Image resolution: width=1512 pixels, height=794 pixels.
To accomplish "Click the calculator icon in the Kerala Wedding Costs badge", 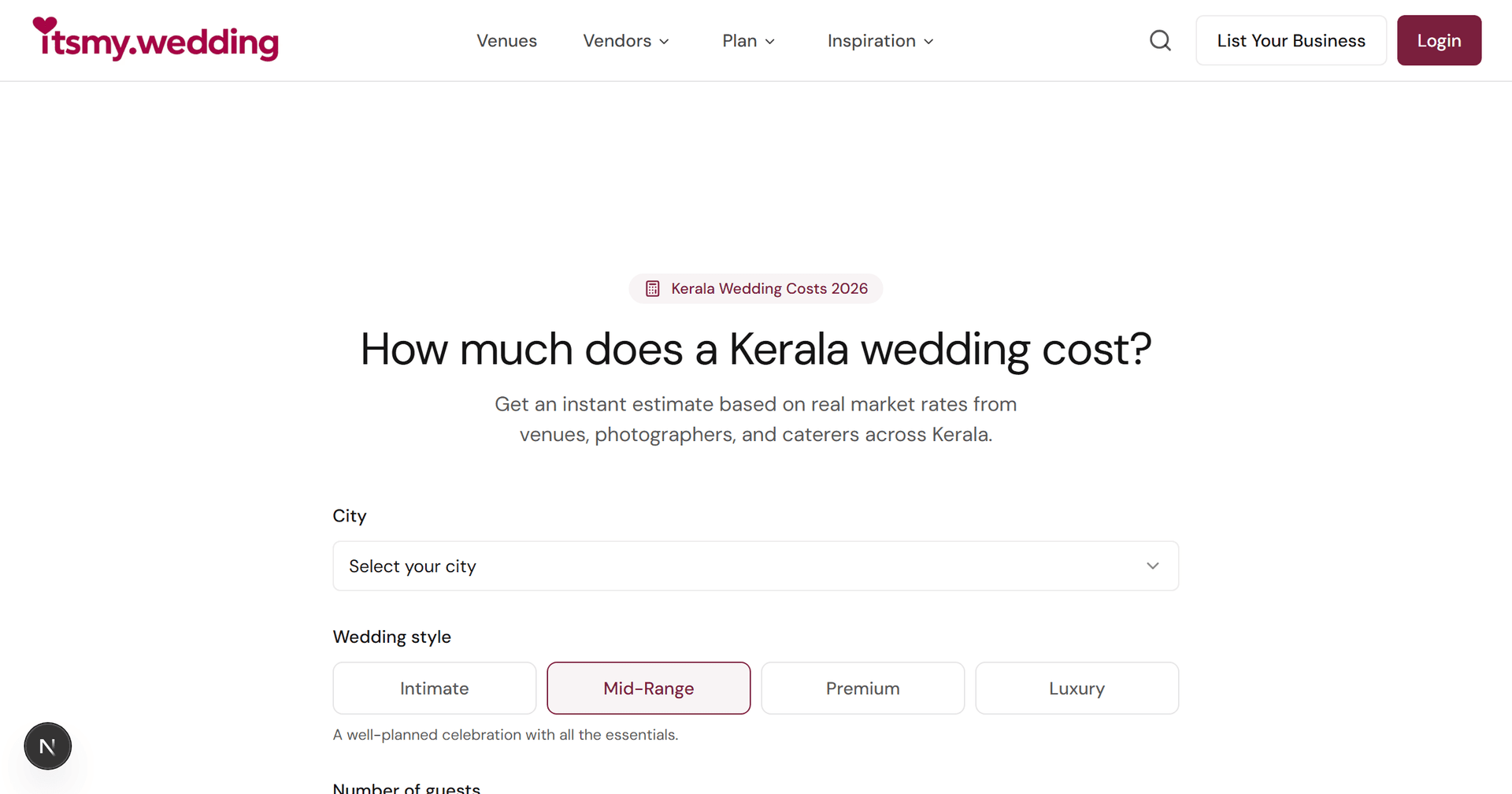I will click(x=652, y=288).
